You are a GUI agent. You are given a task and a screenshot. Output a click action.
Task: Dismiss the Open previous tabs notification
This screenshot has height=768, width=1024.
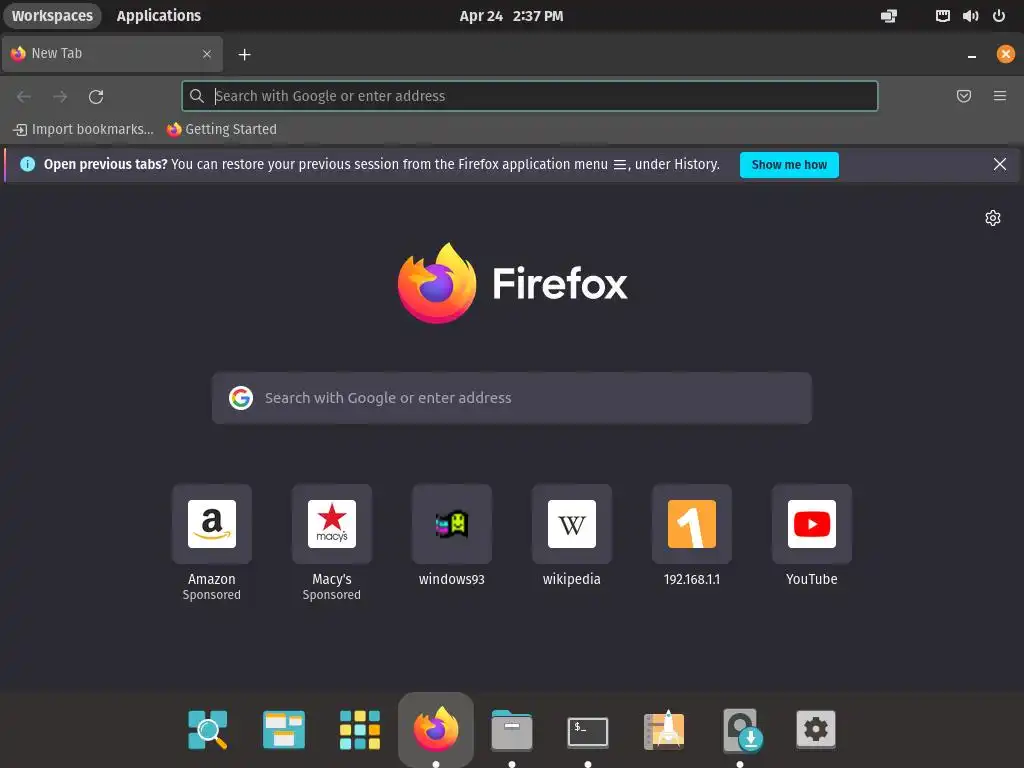tap(1000, 165)
